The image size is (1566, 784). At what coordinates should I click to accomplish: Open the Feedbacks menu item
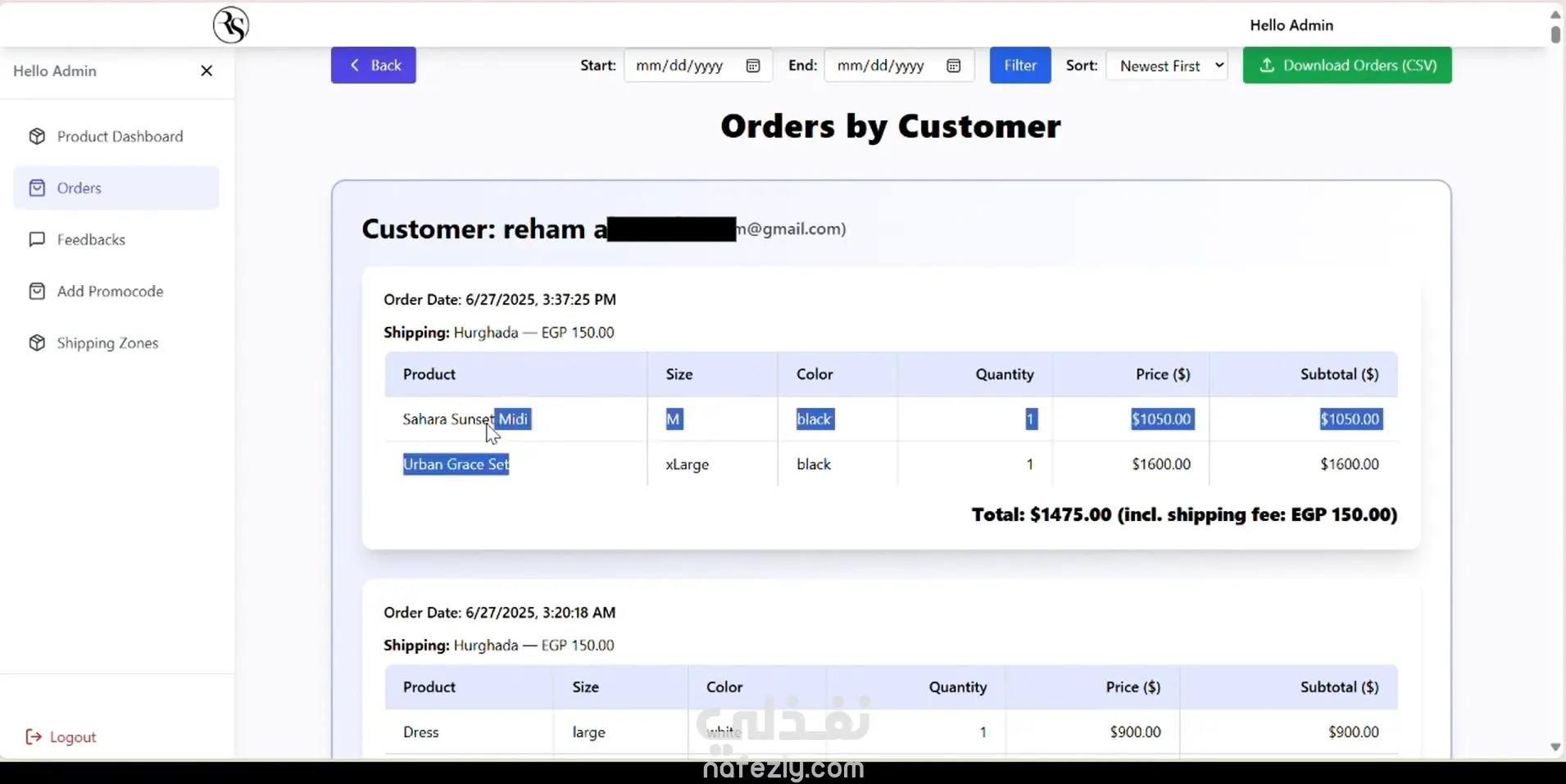116,240
